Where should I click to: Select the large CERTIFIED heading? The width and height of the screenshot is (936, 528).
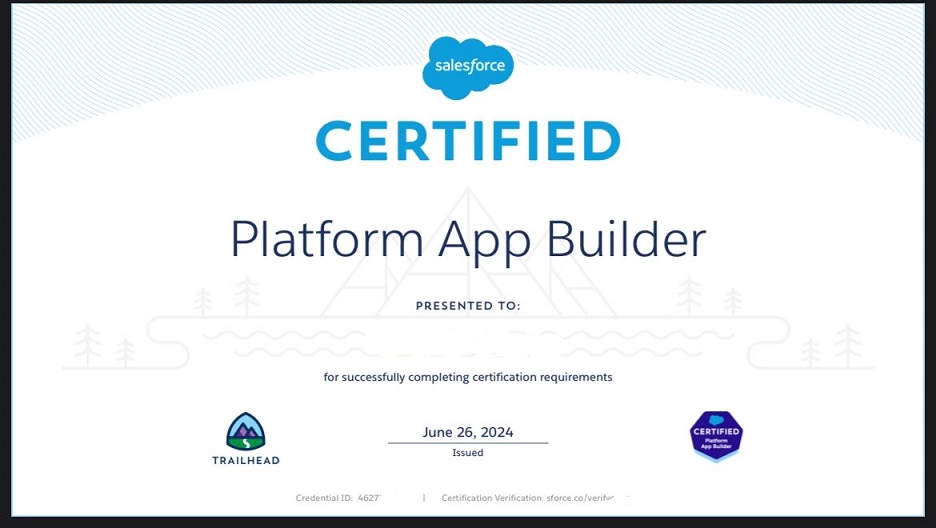[468, 141]
